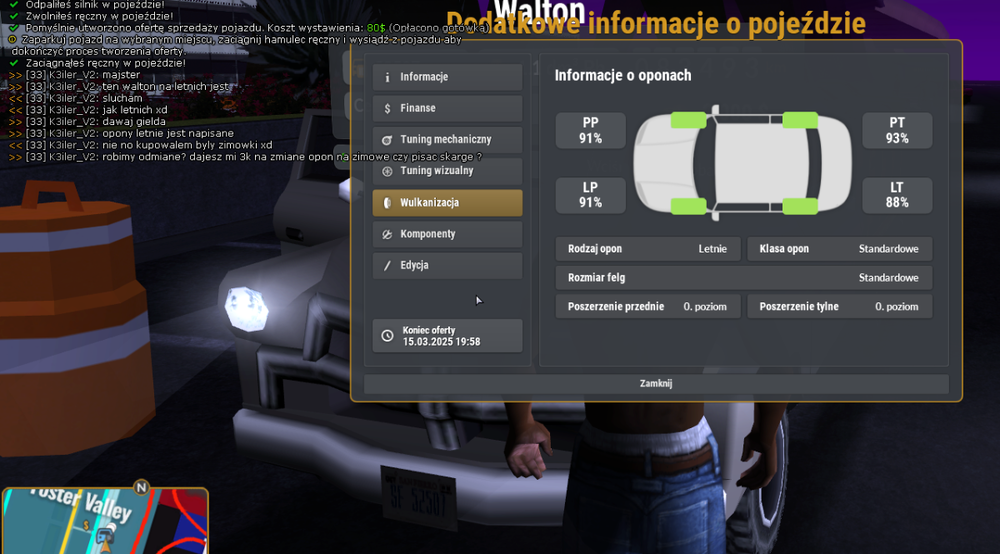1000x554 pixels.
Task: Click the engine icon beside Tuning mechaniczny
Action: click(x=387, y=140)
